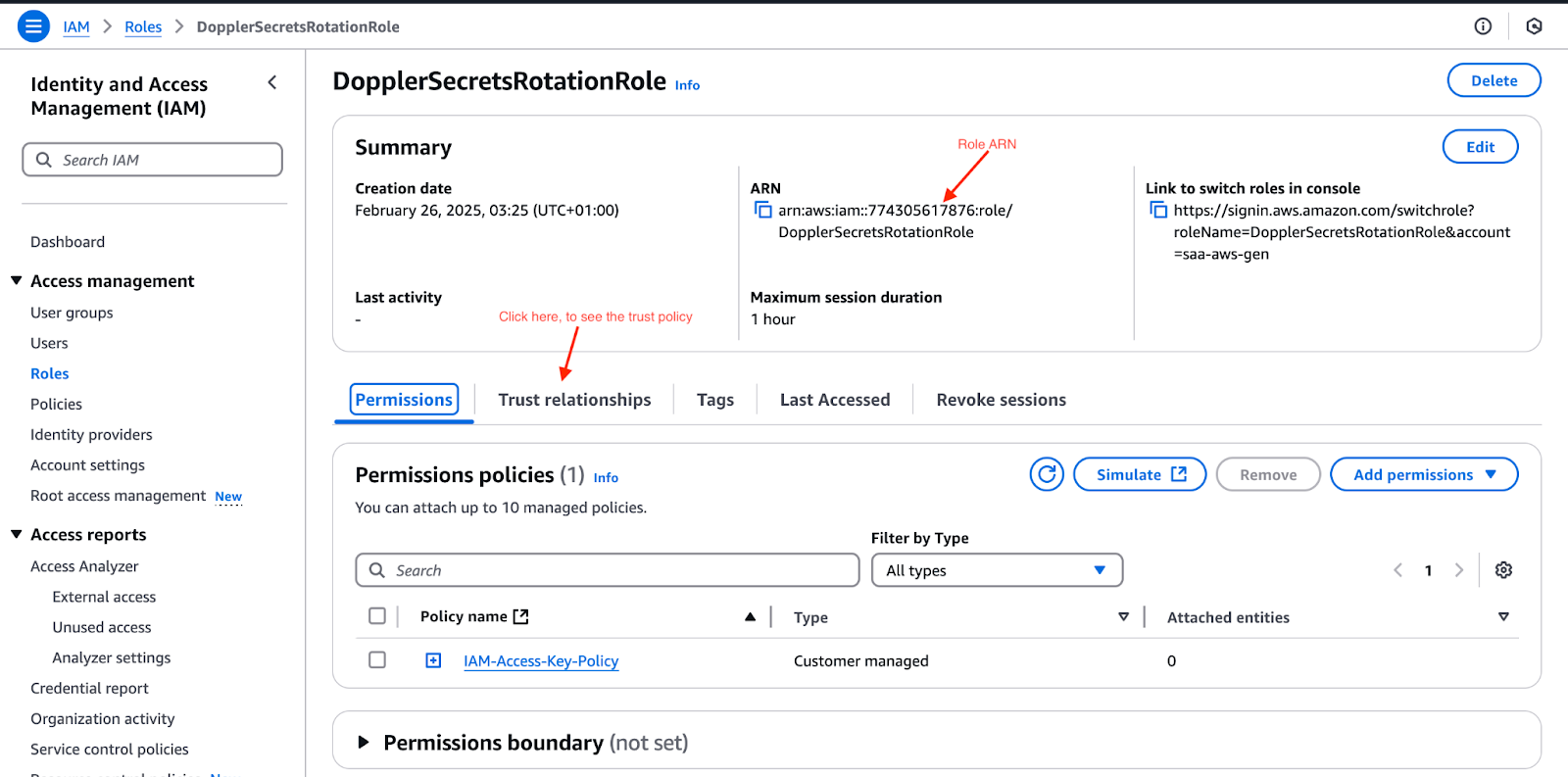The height and width of the screenshot is (777, 1568).
Task: Expand the IAM-Access-Key-Policy row plus icon
Action: point(433,660)
